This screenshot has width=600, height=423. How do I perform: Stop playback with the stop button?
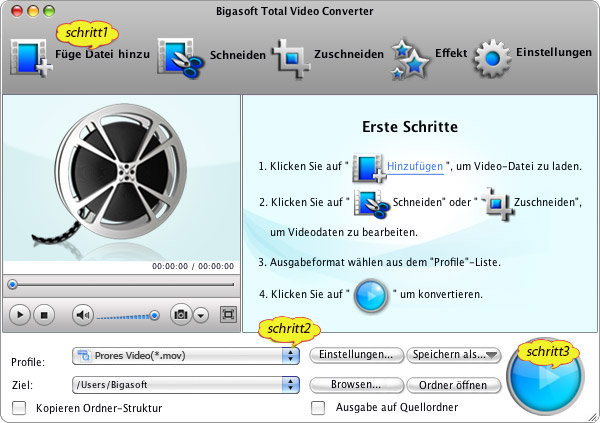44,315
